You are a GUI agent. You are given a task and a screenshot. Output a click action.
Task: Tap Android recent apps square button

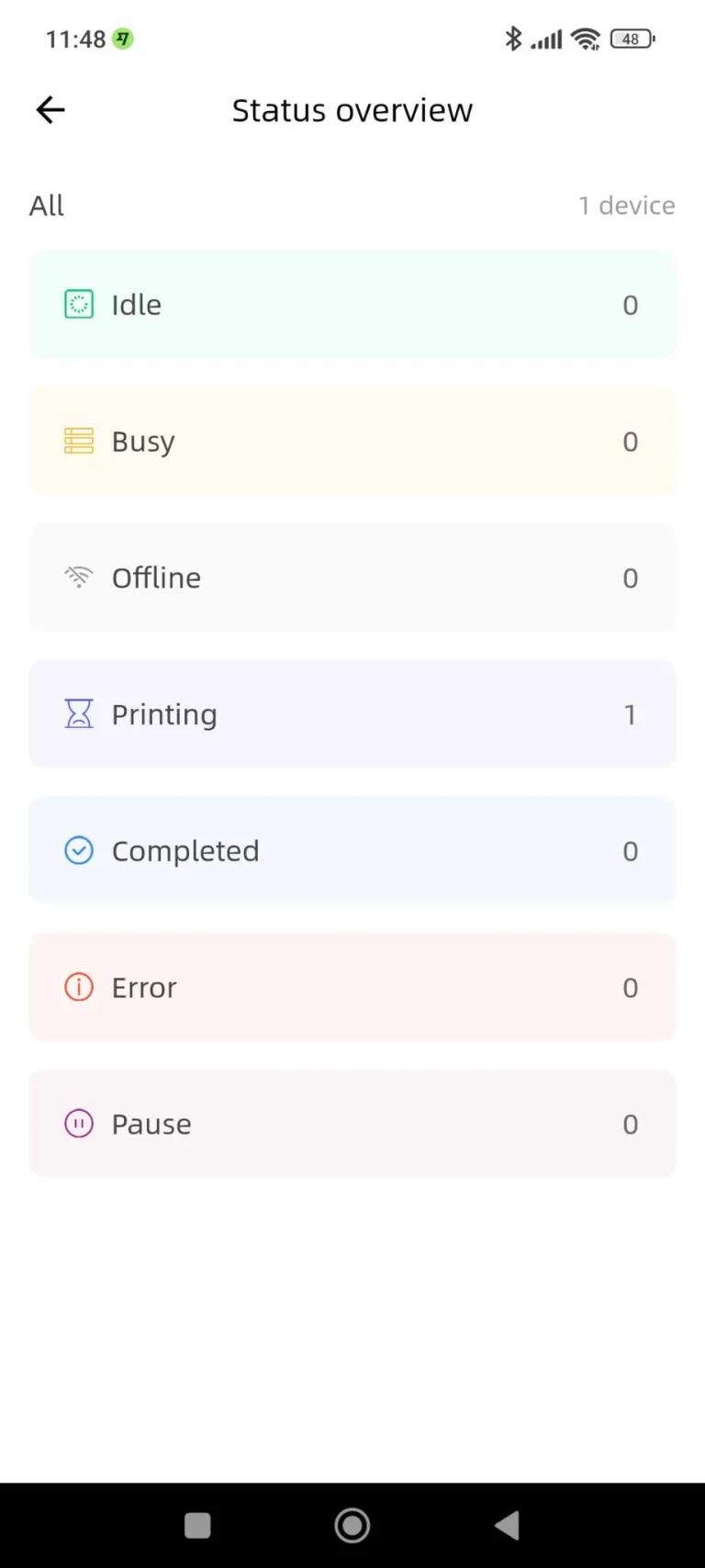click(x=197, y=1526)
